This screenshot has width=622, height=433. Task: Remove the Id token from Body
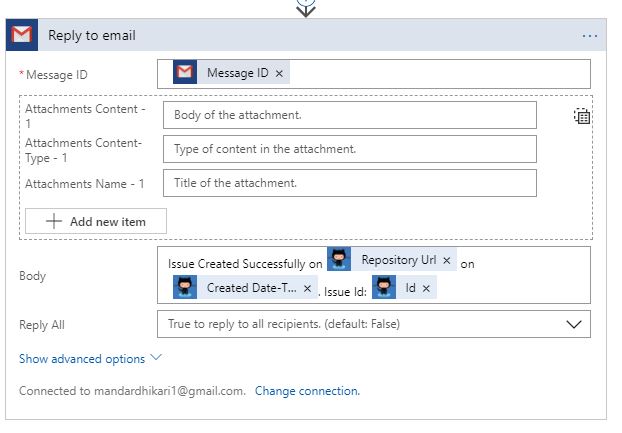[x=426, y=288]
